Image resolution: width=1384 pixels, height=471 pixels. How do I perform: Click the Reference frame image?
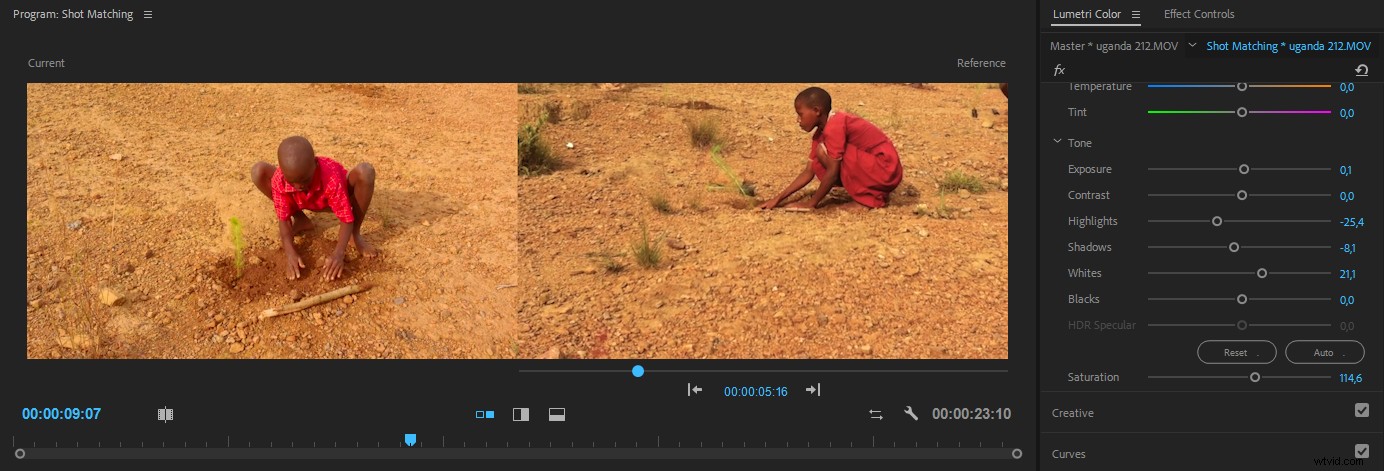[763, 221]
